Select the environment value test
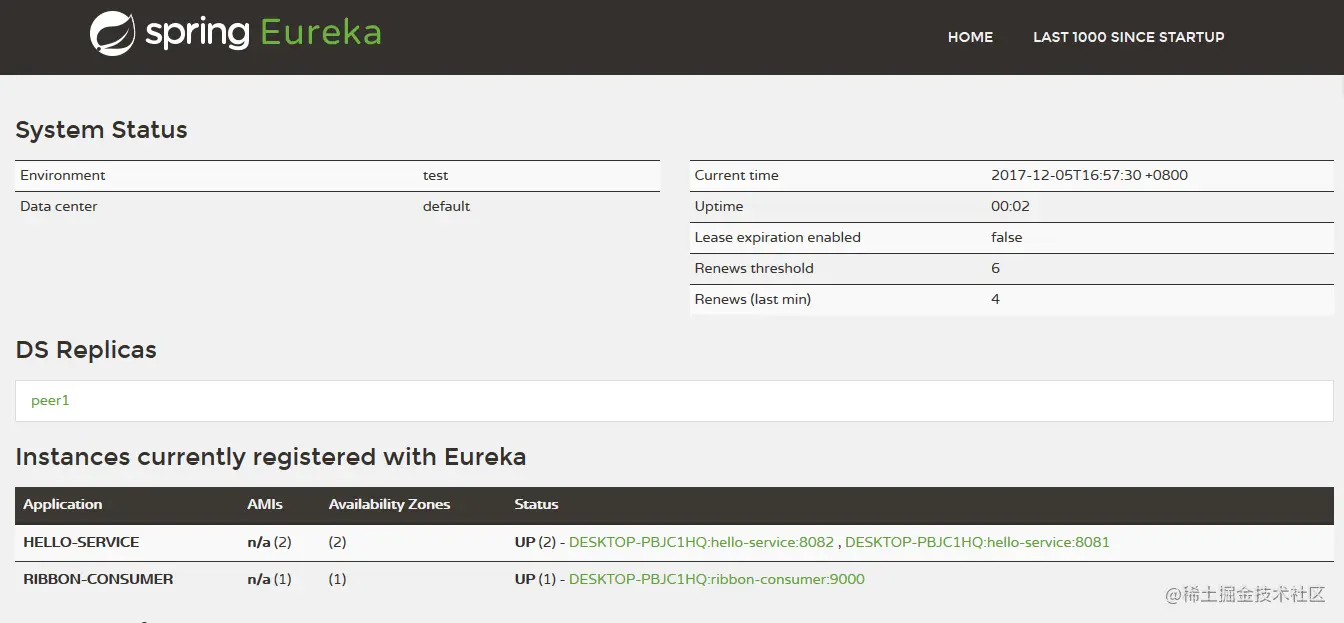Image resolution: width=1344 pixels, height=623 pixels. coord(435,175)
